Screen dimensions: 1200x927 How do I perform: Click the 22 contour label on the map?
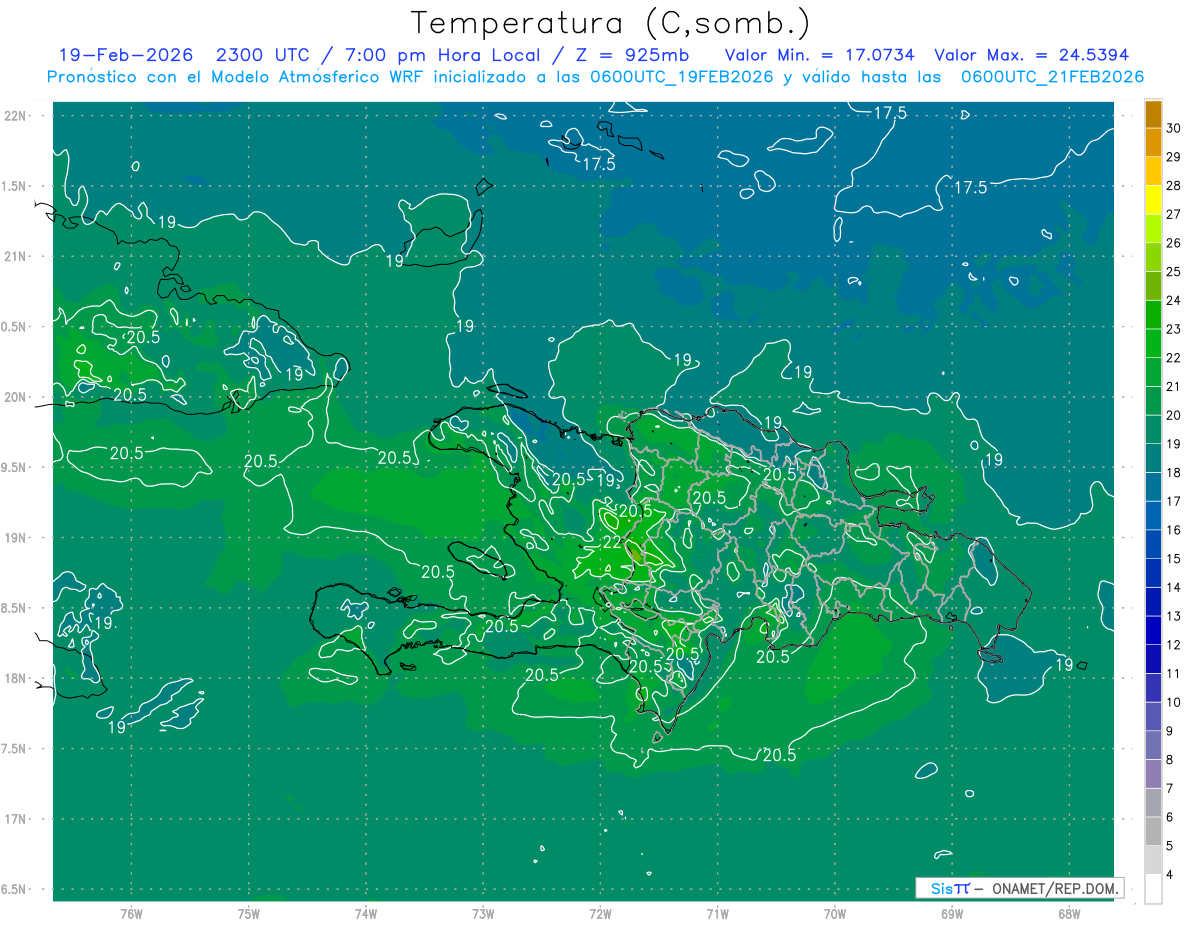pyautogui.click(x=612, y=542)
